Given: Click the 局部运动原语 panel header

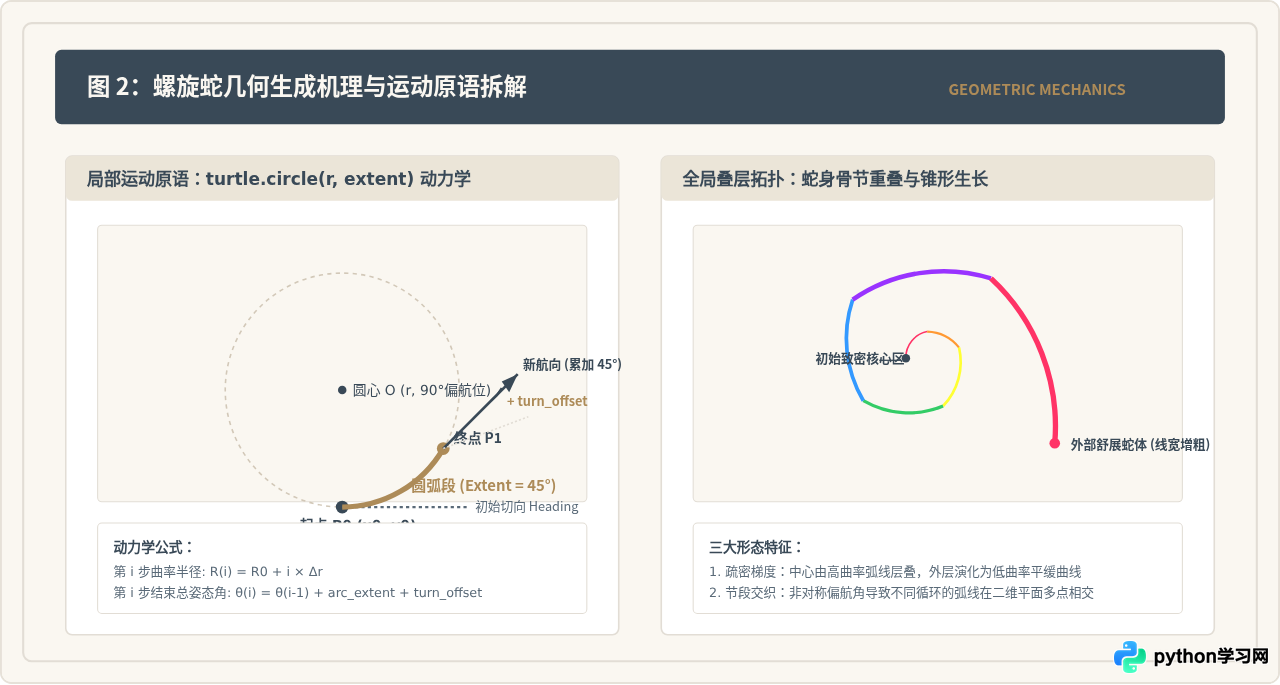Looking at the screenshot, I should [x=342, y=179].
